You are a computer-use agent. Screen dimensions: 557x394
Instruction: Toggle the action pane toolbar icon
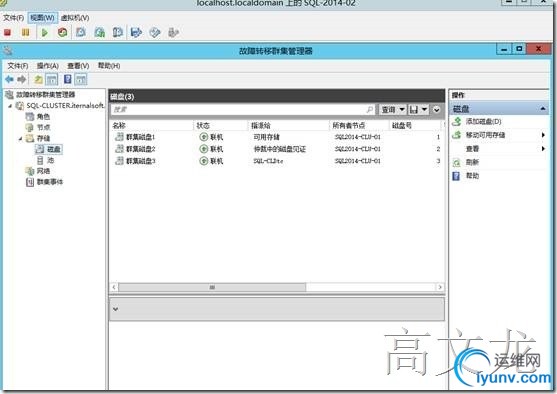[81, 80]
